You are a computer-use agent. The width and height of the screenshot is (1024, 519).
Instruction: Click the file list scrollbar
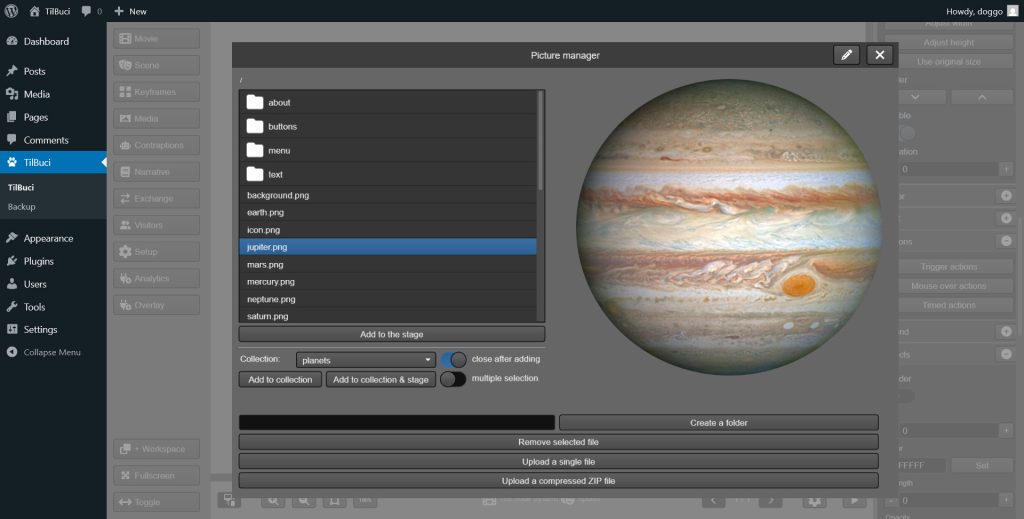pyautogui.click(x=541, y=140)
